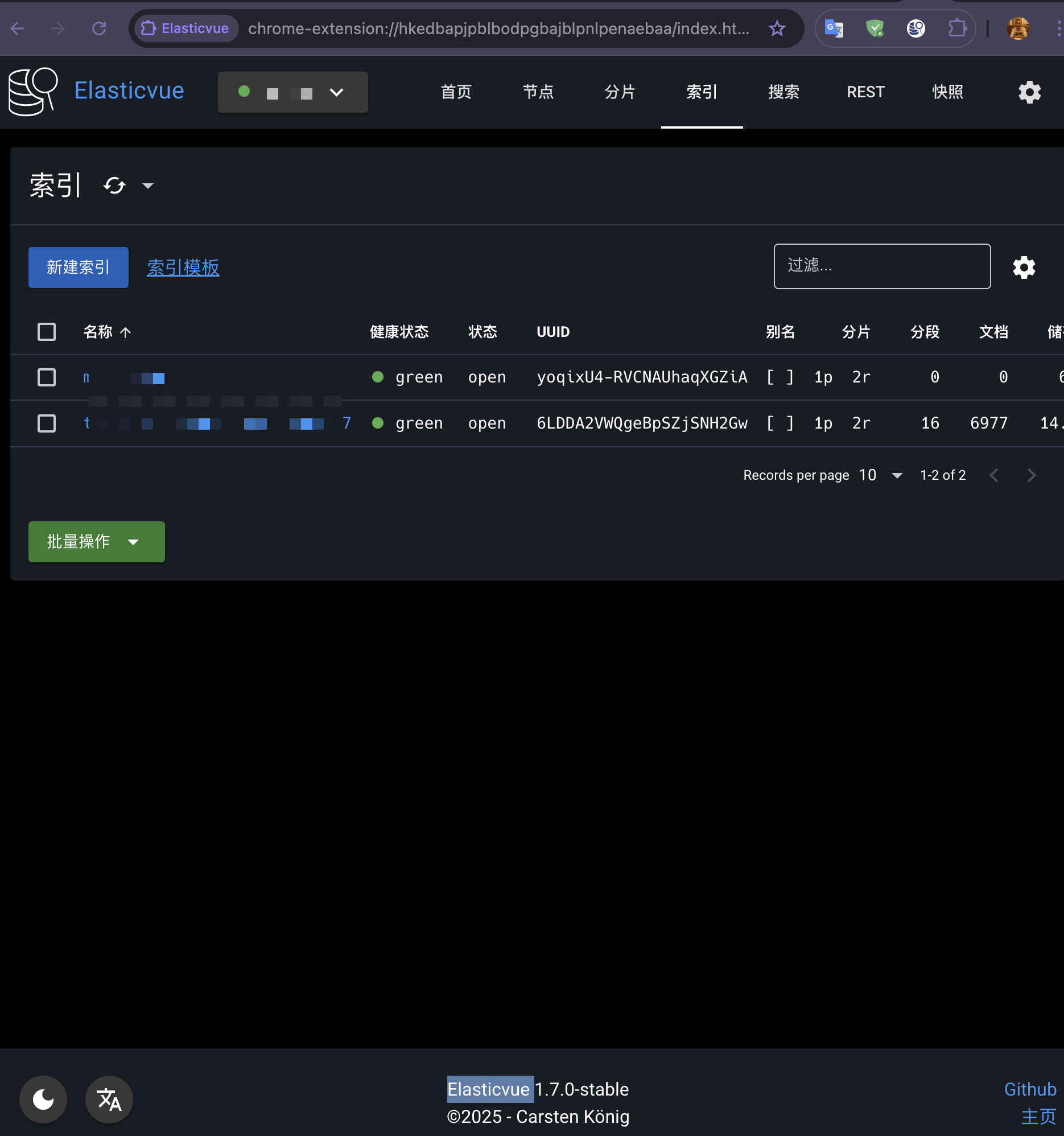Click the 16 segments cell
Screen dimensions: 1064x1136
click(930, 423)
